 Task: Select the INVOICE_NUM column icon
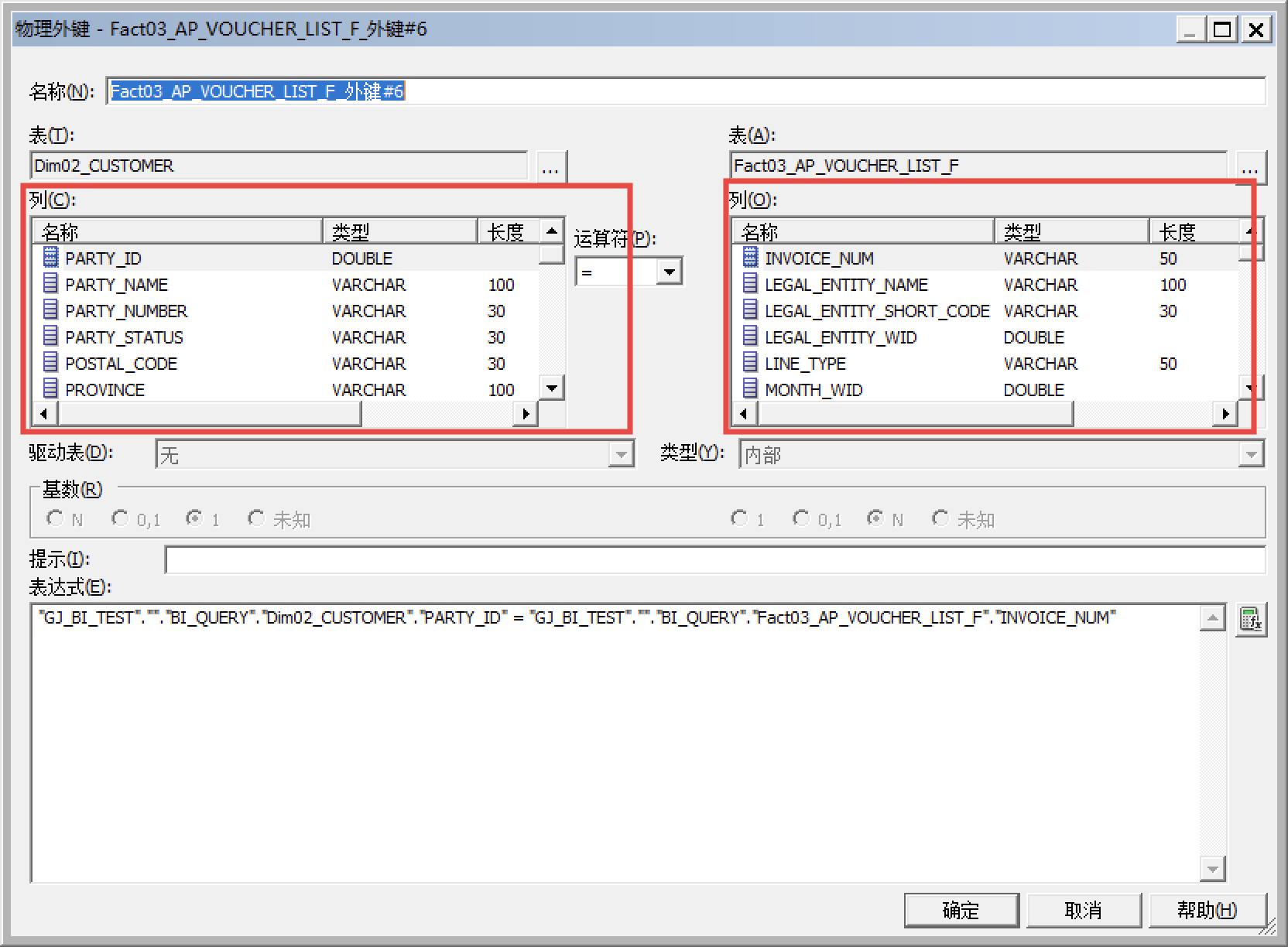tap(750, 258)
